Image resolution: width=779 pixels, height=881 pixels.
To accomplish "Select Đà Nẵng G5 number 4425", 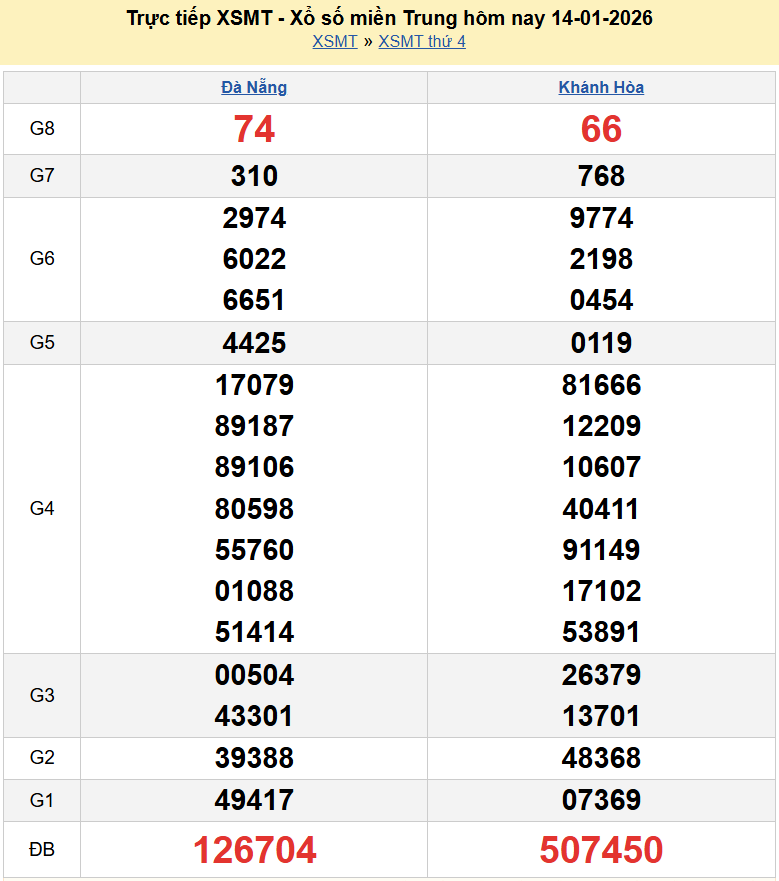I will pos(254,343).
